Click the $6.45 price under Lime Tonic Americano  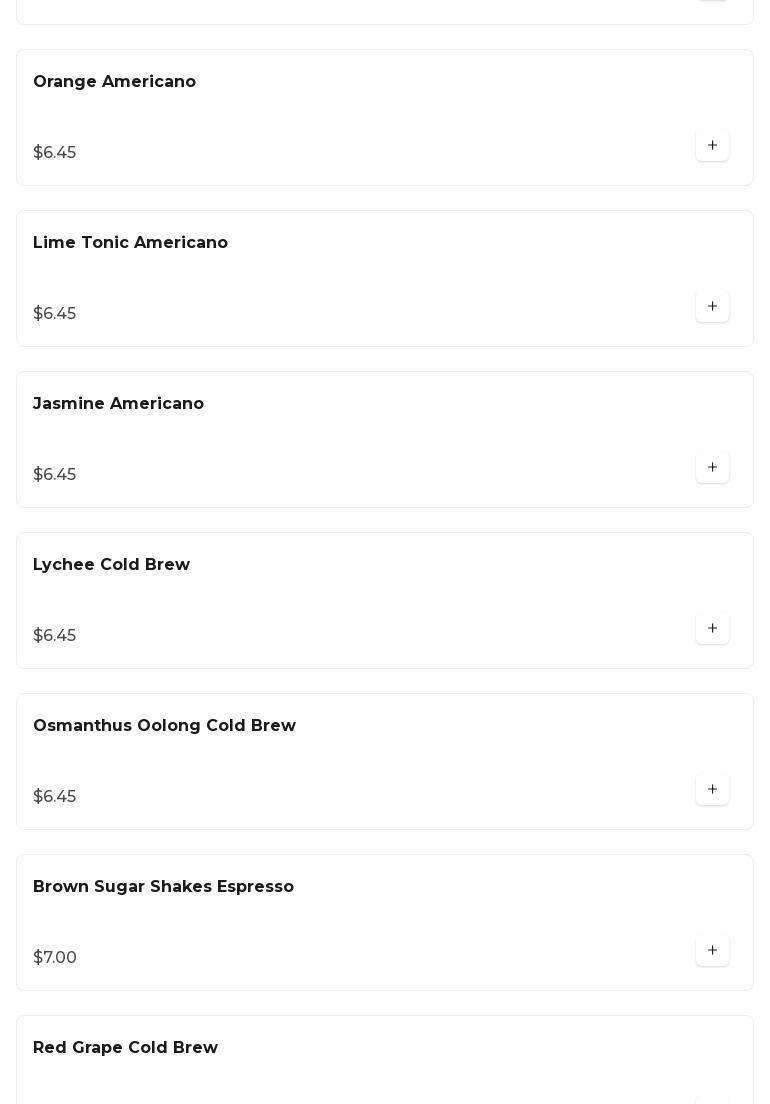click(x=55, y=313)
